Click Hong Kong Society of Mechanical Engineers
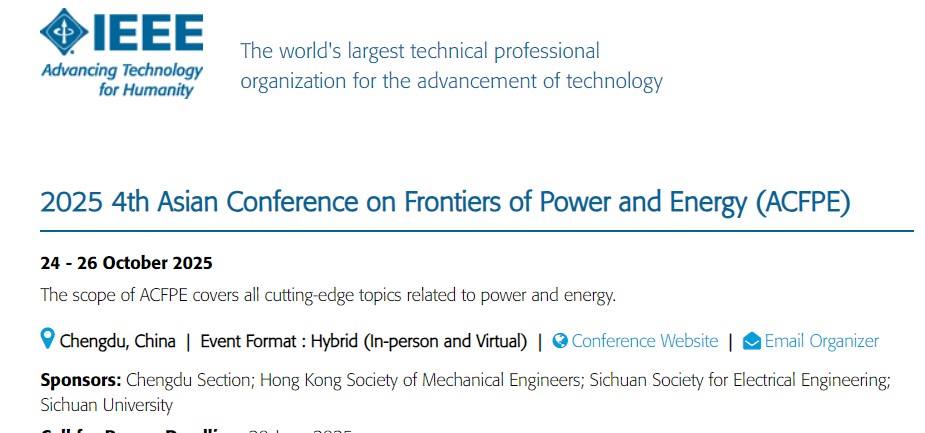Viewport: 925px width, 433px height. 421,380
